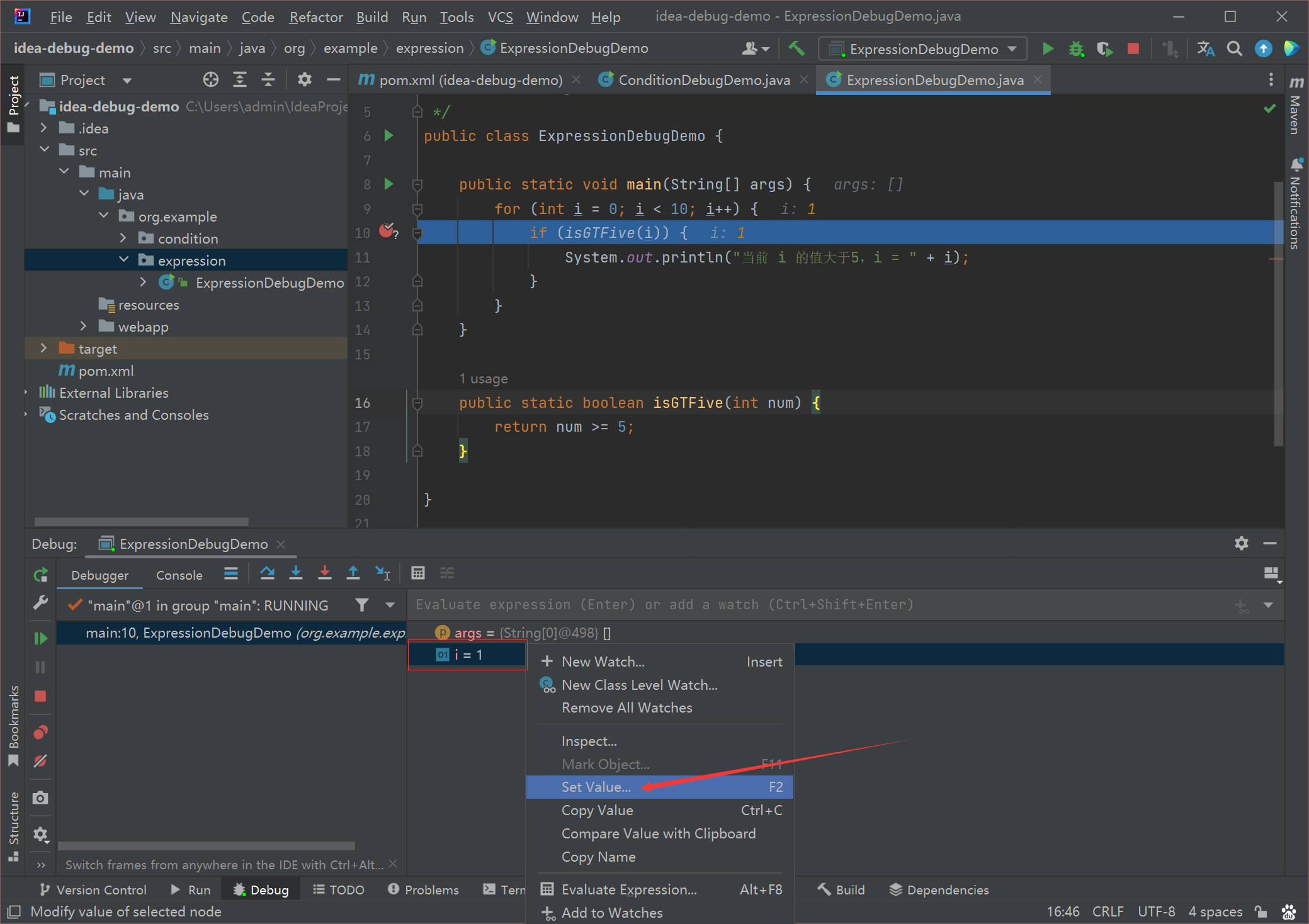Click the Rerun ExpressionDebugDemo icon
The height and width of the screenshot is (924, 1309).
41,575
